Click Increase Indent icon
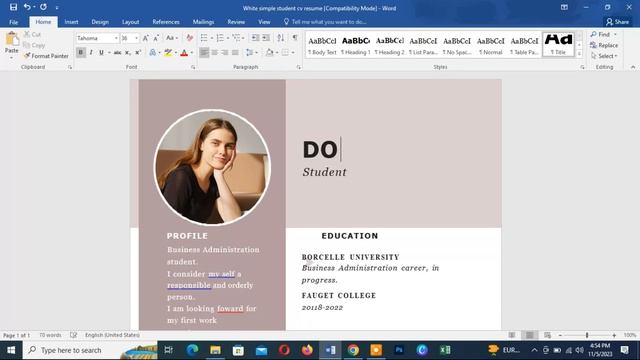 [x=266, y=38]
